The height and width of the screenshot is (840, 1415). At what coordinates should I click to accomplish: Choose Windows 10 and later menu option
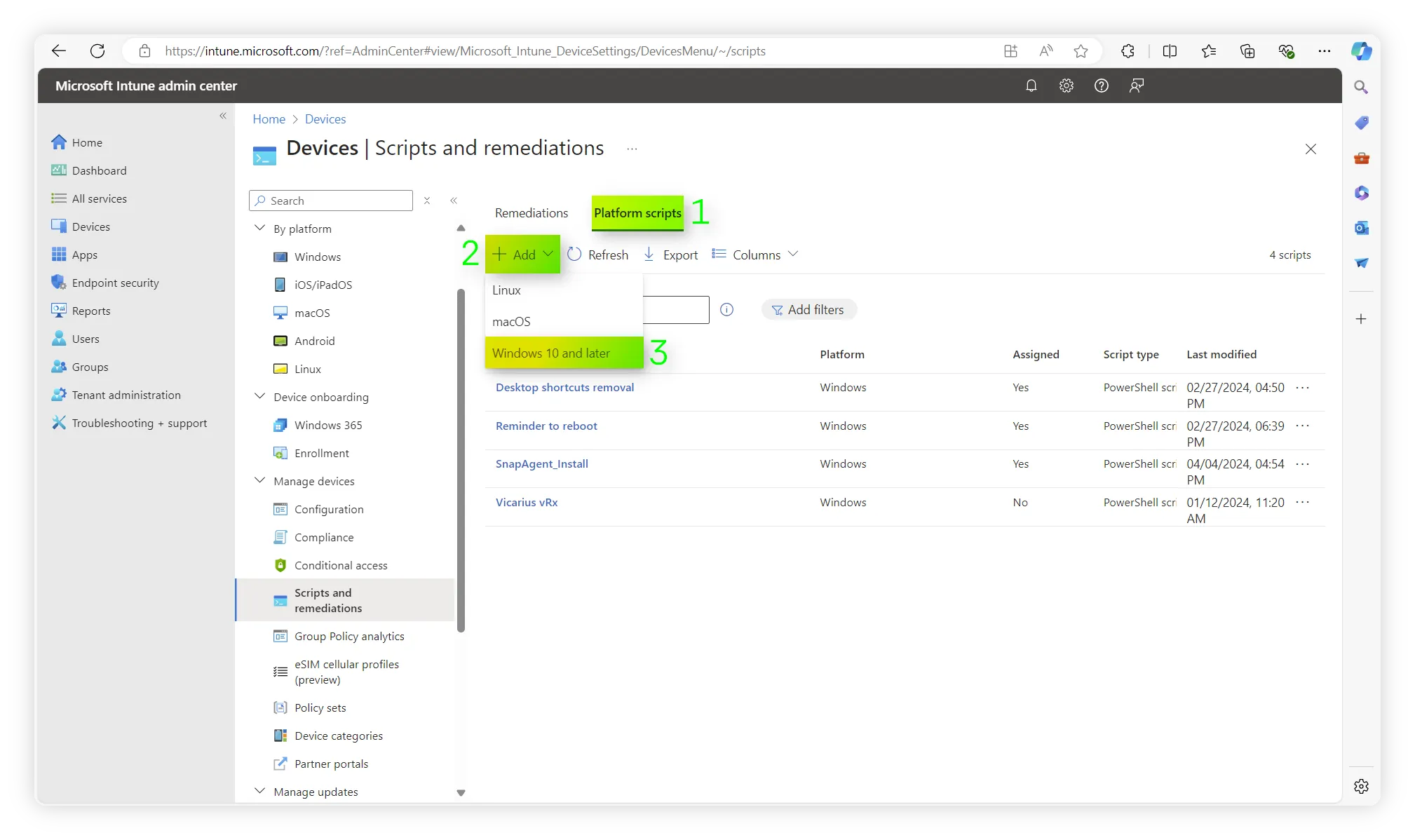(551, 353)
